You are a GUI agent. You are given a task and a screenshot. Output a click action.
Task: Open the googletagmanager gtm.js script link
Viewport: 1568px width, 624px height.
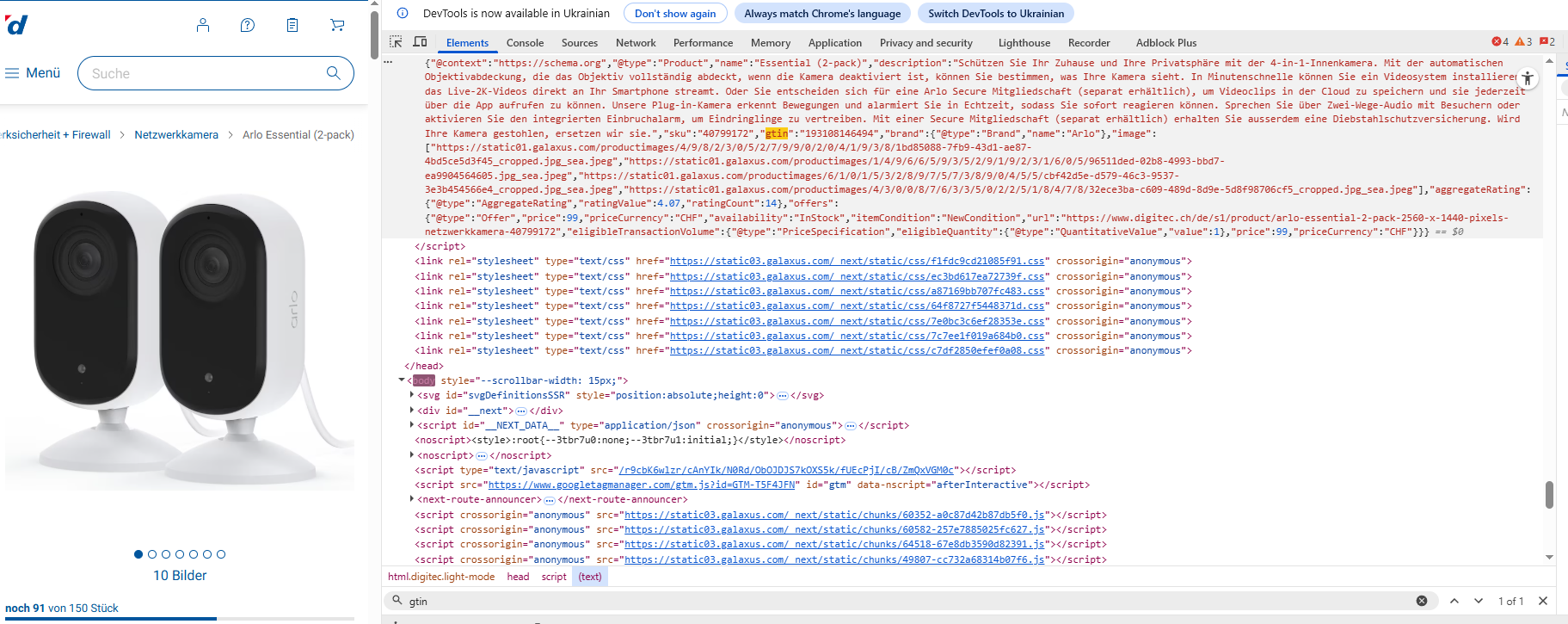tap(642, 485)
